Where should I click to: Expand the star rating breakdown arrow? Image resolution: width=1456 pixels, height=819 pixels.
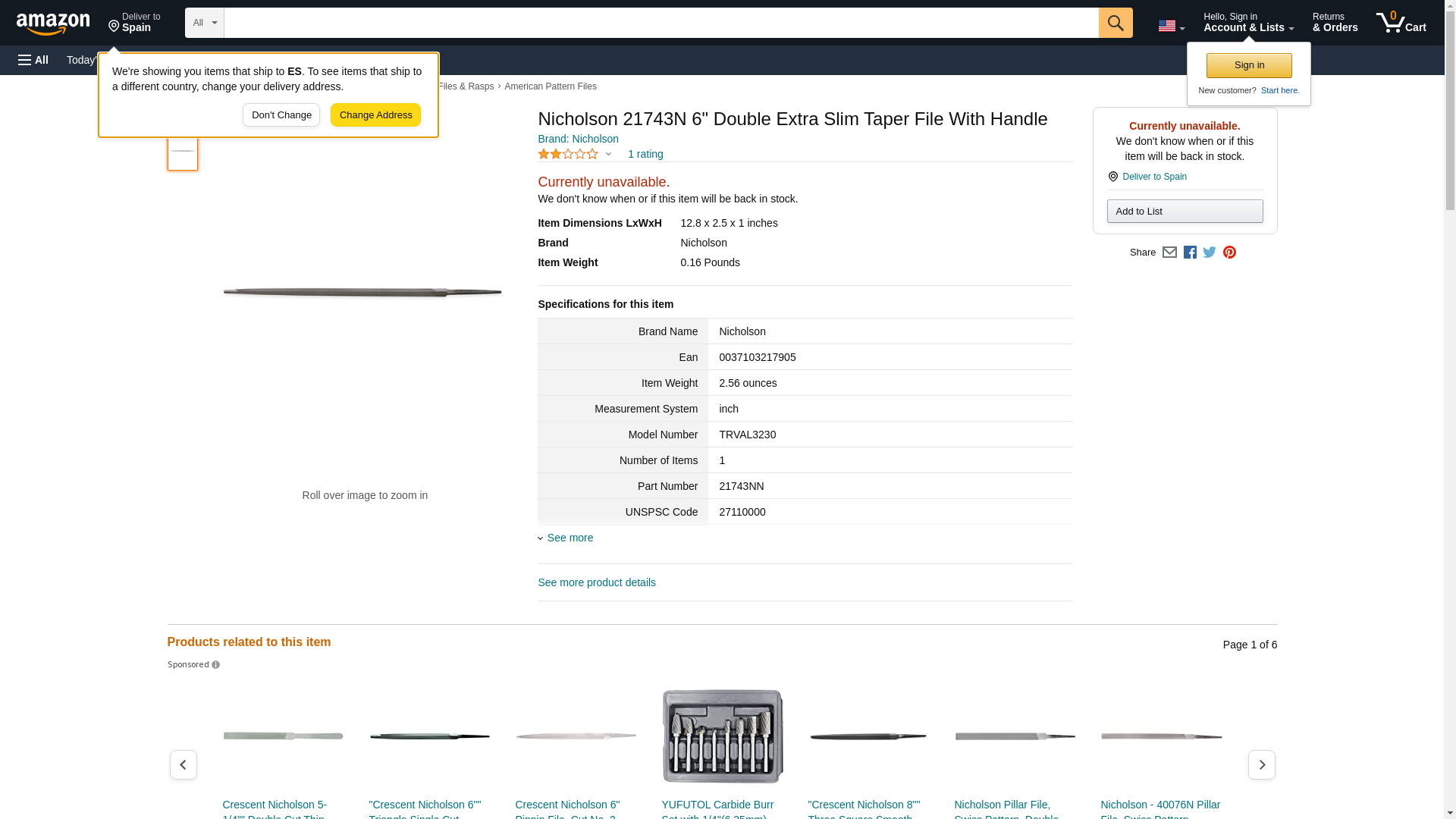pos(608,155)
